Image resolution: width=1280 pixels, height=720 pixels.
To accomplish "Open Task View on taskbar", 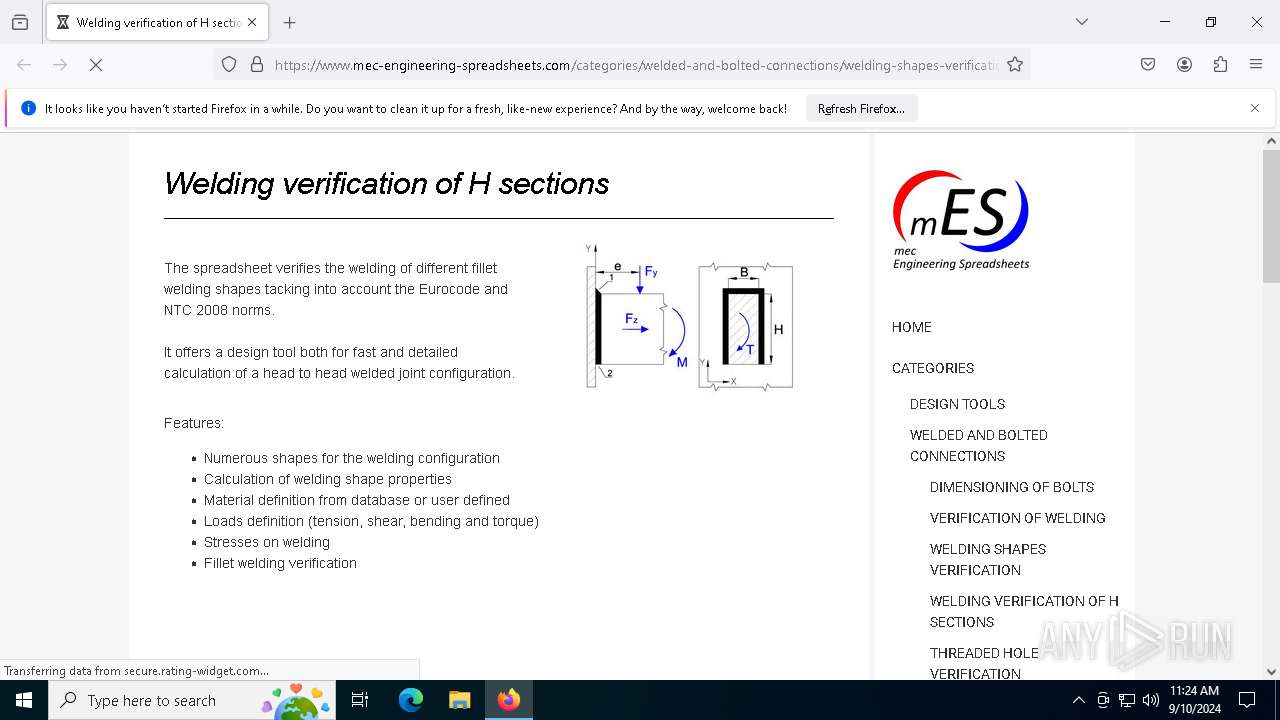I will (x=360, y=700).
